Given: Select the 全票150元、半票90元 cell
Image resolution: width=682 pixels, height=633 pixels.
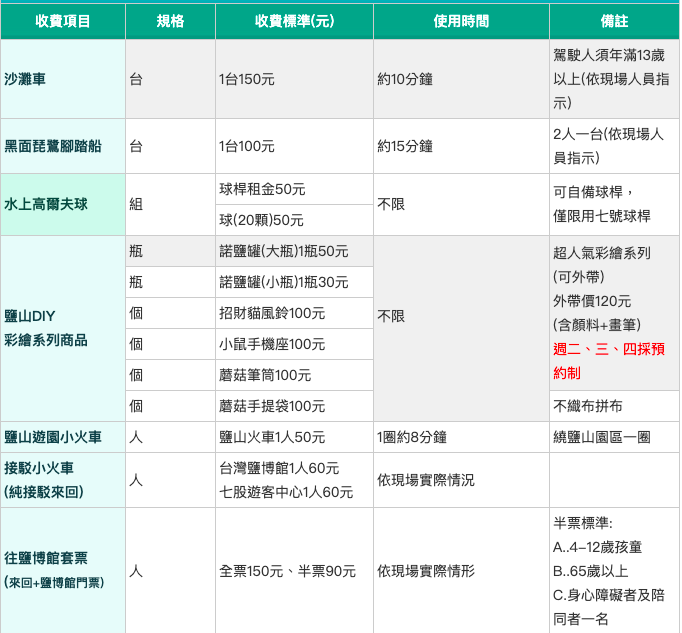Looking at the screenshot, I should tap(294, 570).
